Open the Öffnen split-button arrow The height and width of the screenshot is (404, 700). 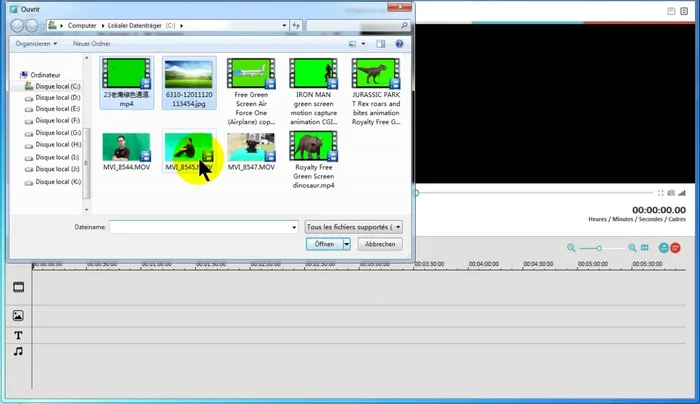(346, 244)
